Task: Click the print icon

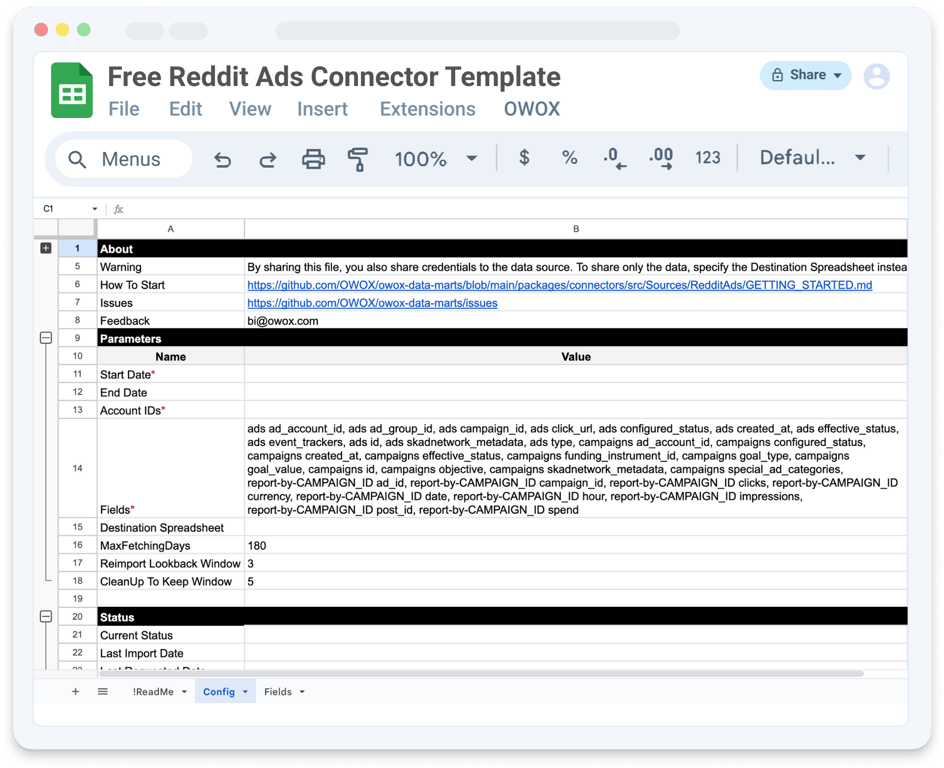Action: click(x=313, y=159)
